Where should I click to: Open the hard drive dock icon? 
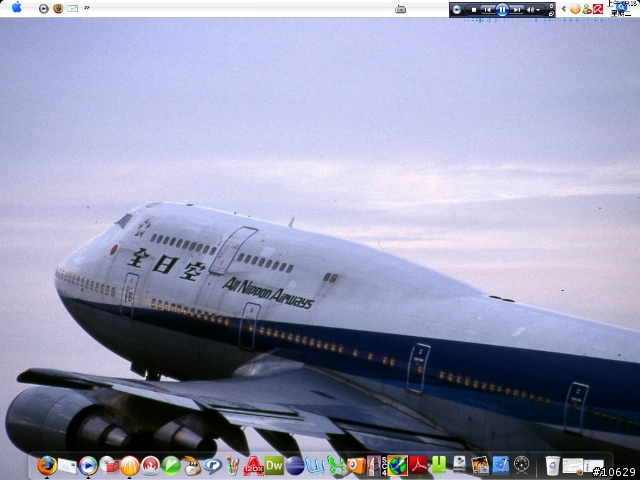[x=460, y=465]
